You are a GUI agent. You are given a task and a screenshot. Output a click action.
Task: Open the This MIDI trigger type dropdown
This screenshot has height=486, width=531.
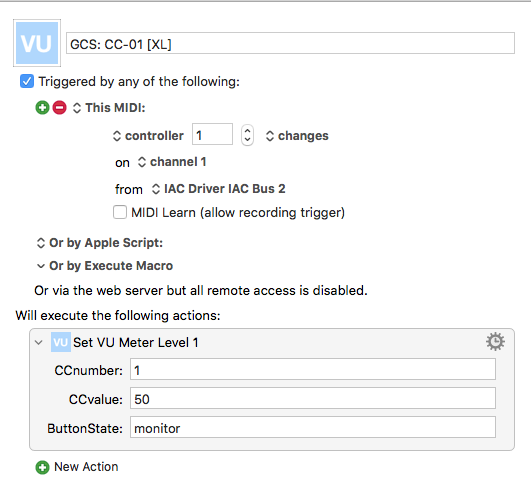pyautogui.click(x=109, y=108)
